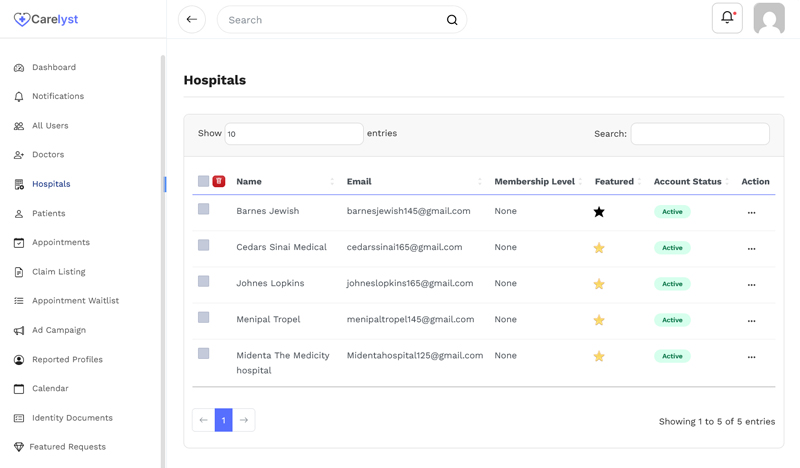Click the Identity Documents card icon
The image size is (800, 468).
19,418
